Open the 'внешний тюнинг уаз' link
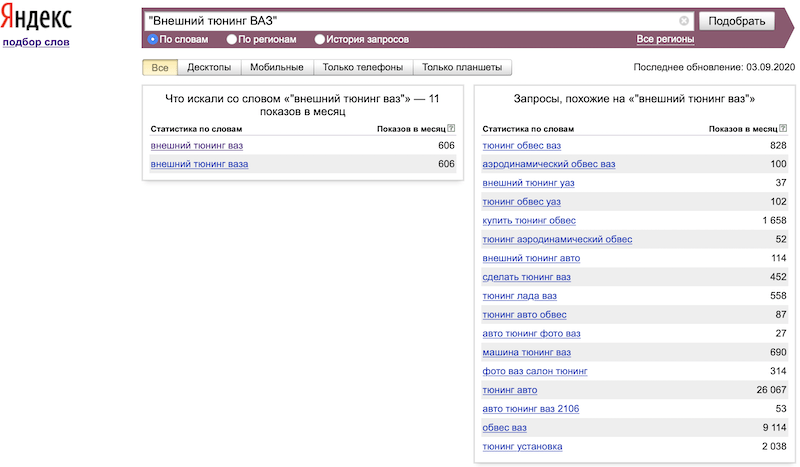This screenshot has width=800, height=467. pos(529,183)
